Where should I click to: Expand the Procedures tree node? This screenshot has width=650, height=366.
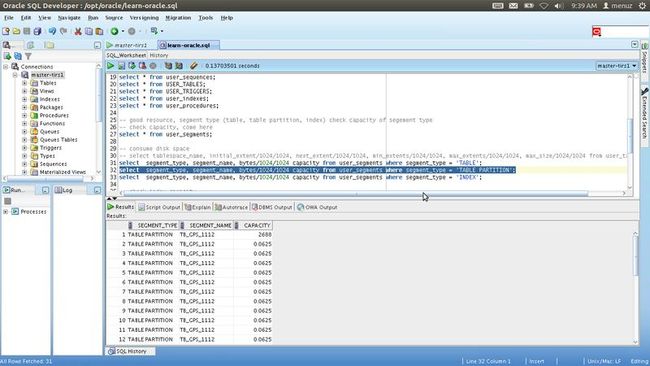pyautogui.click(x=24, y=115)
